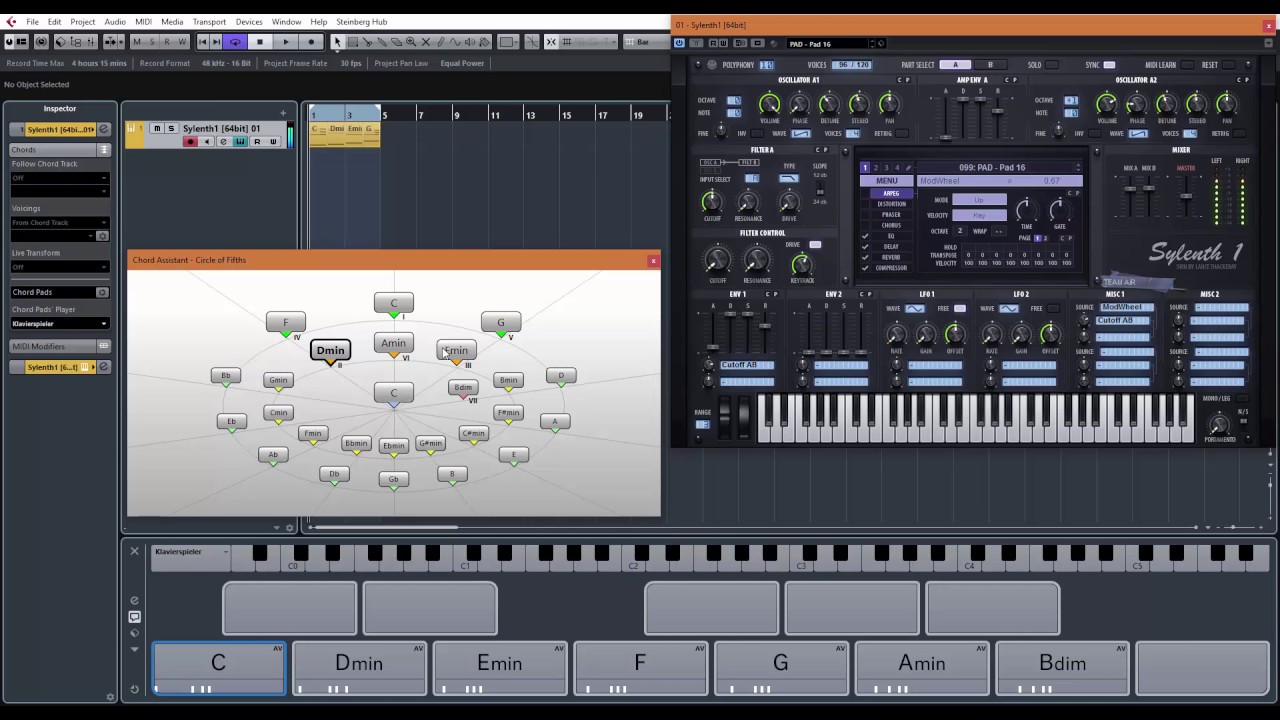1280x720 pixels.
Task: Solo the Sylenth1 track with the s button
Action: [x=171, y=128]
